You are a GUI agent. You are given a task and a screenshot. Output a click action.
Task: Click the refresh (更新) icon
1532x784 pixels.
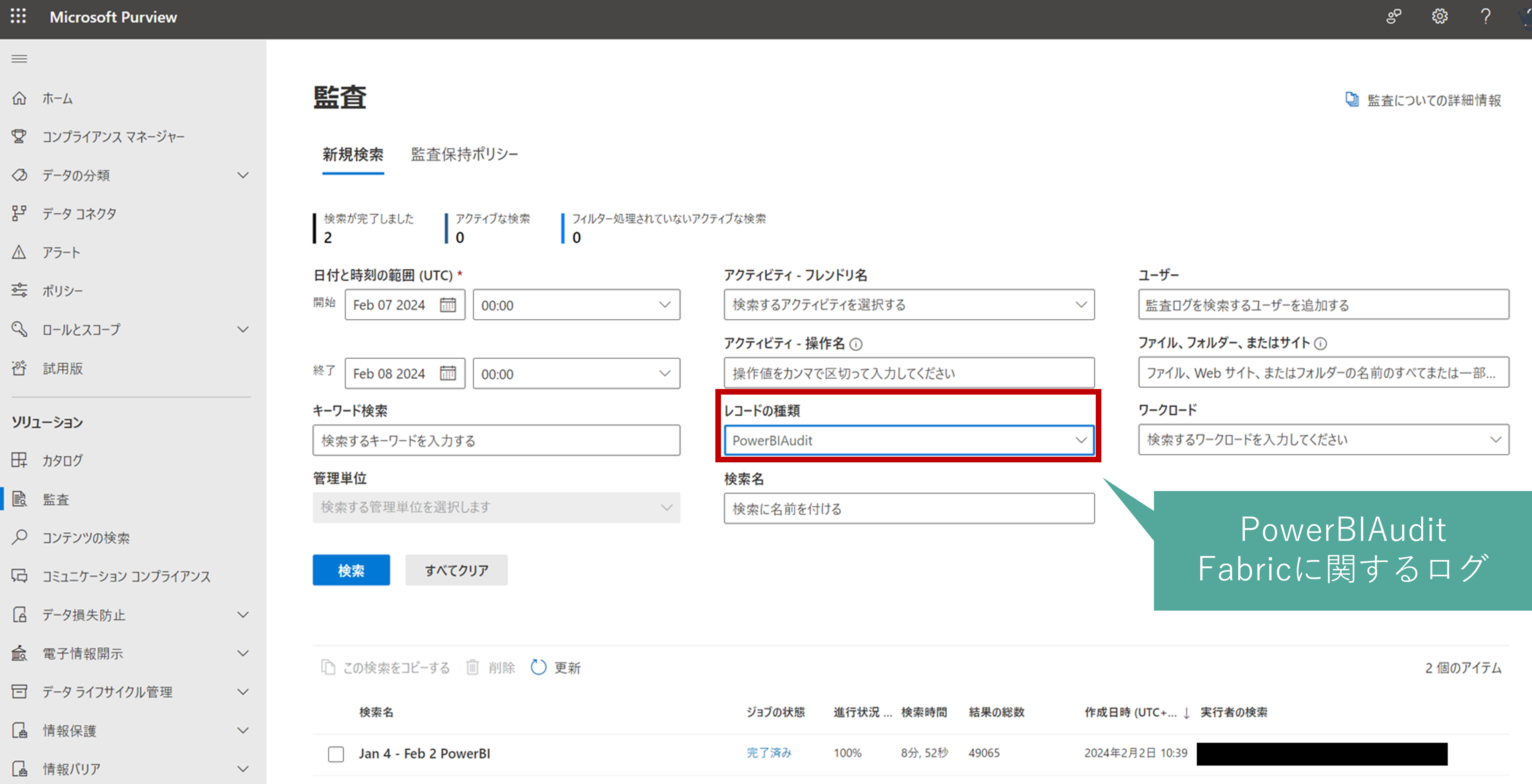[538, 667]
